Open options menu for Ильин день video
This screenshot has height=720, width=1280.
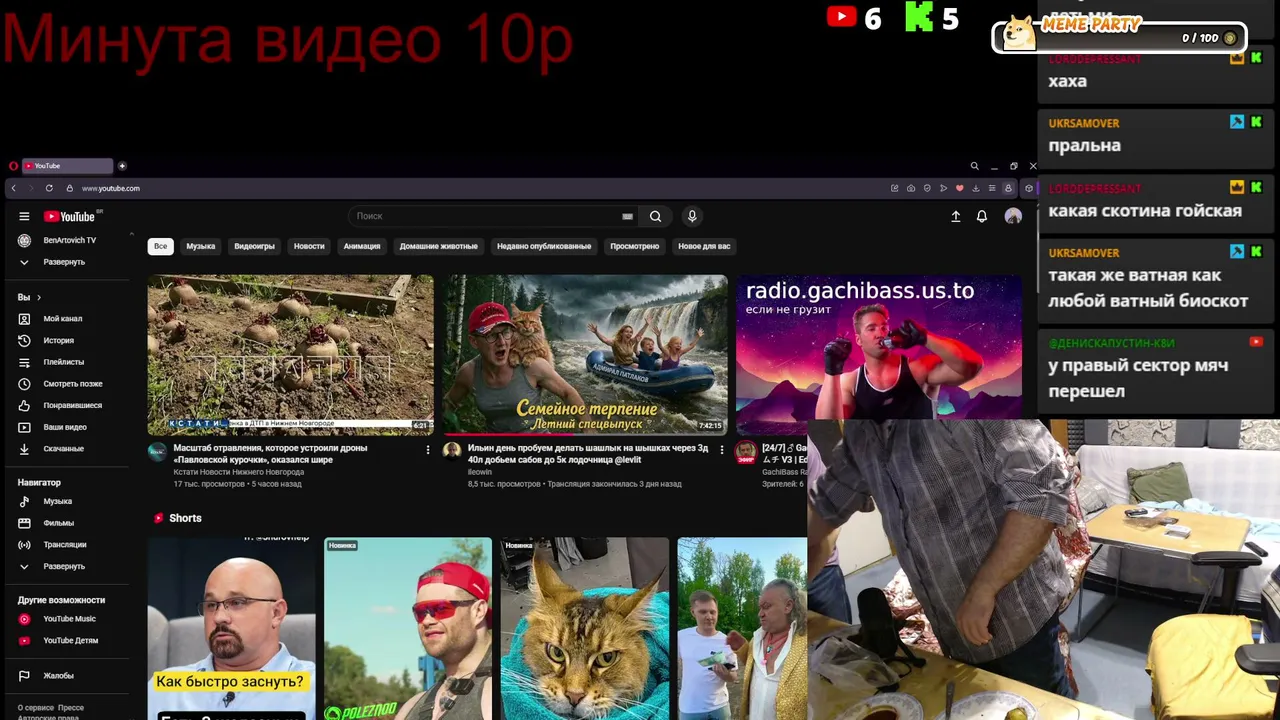722,450
